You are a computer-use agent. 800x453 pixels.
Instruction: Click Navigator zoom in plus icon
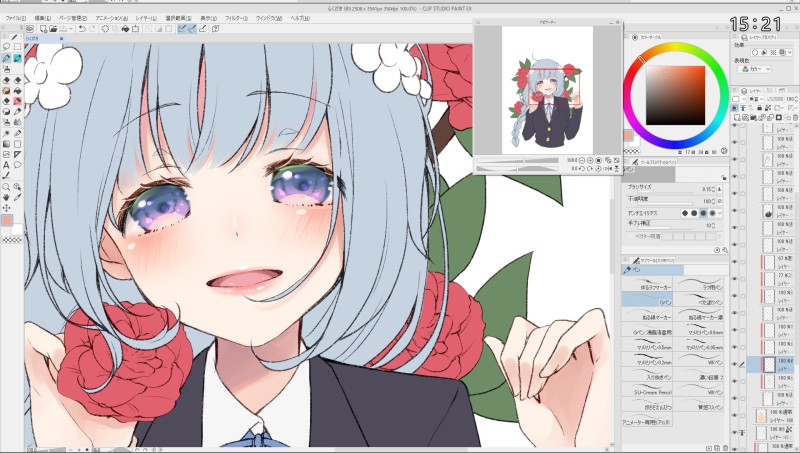pos(590,160)
